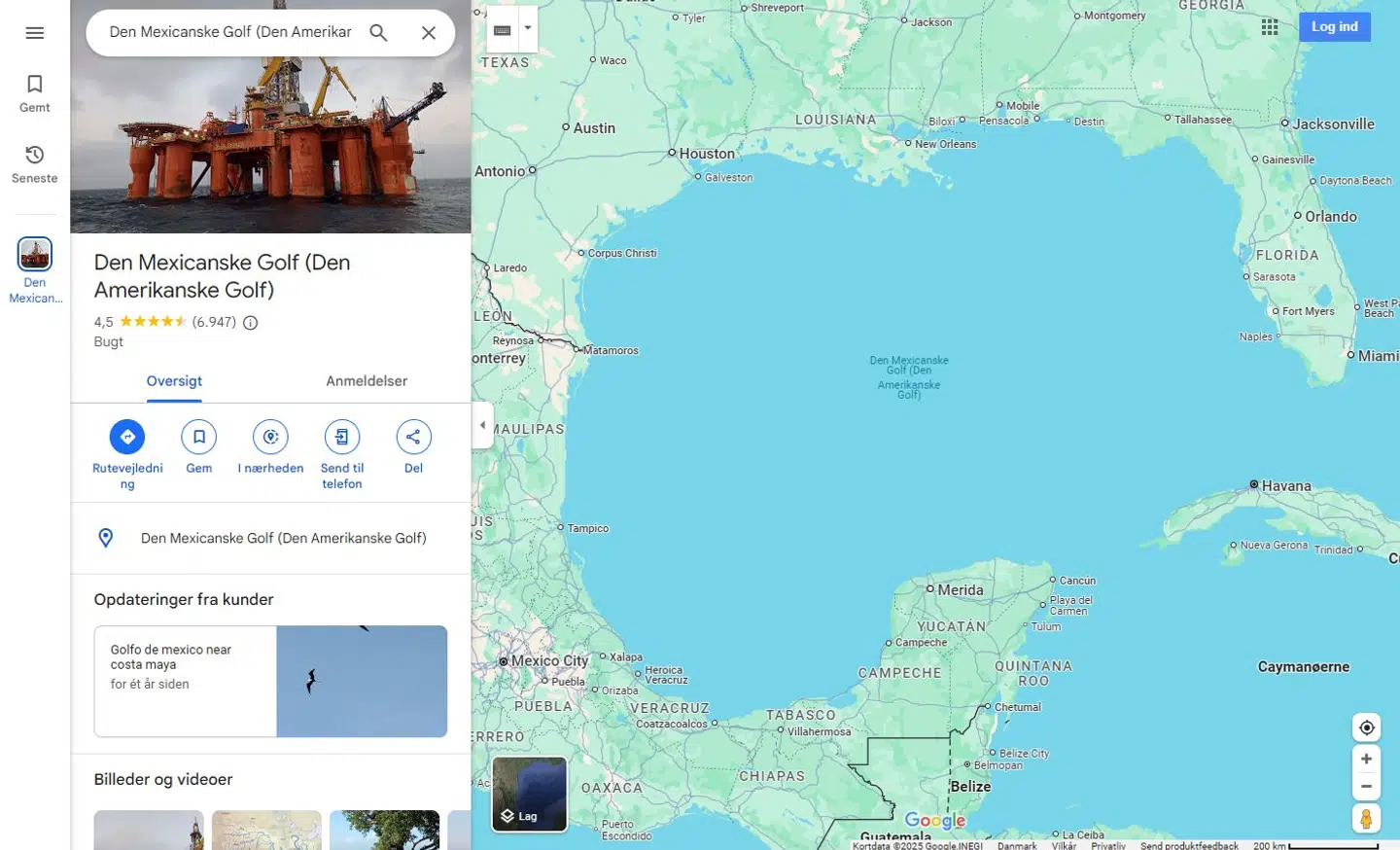Click the Rutevejledning directions button
The image size is (1400, 850).
tap(127, 438)
